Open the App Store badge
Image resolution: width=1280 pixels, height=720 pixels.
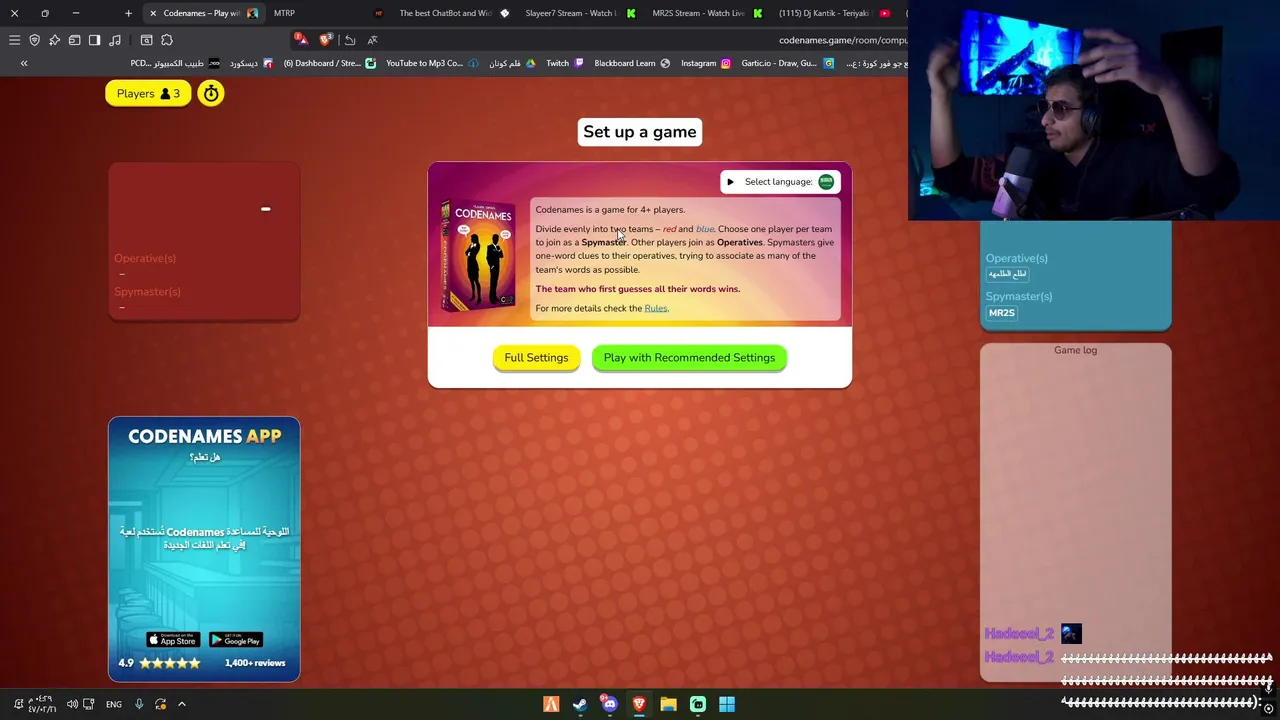pyautogui.click(x=172, y=640)
